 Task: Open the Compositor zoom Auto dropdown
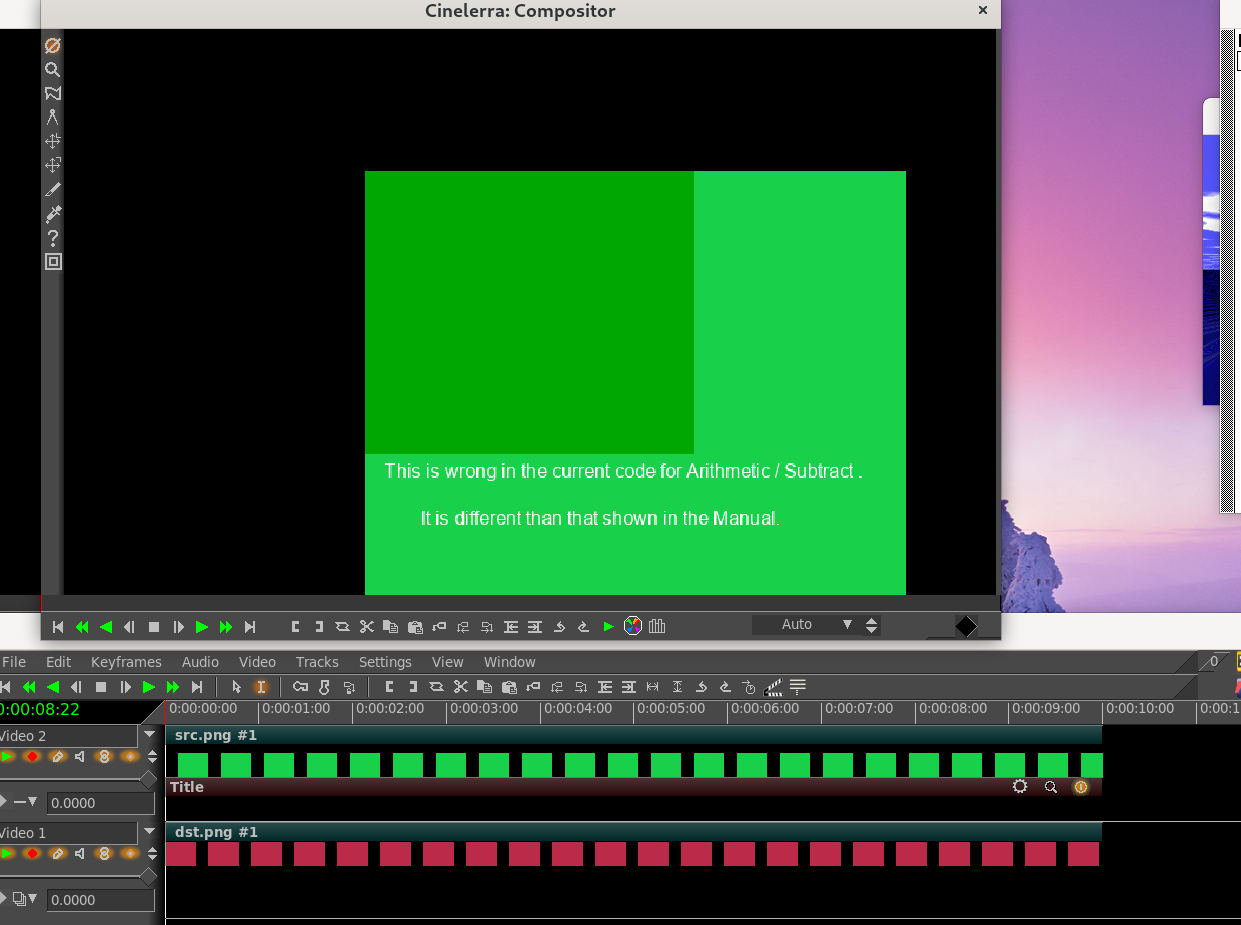click(x=847, y=625)
